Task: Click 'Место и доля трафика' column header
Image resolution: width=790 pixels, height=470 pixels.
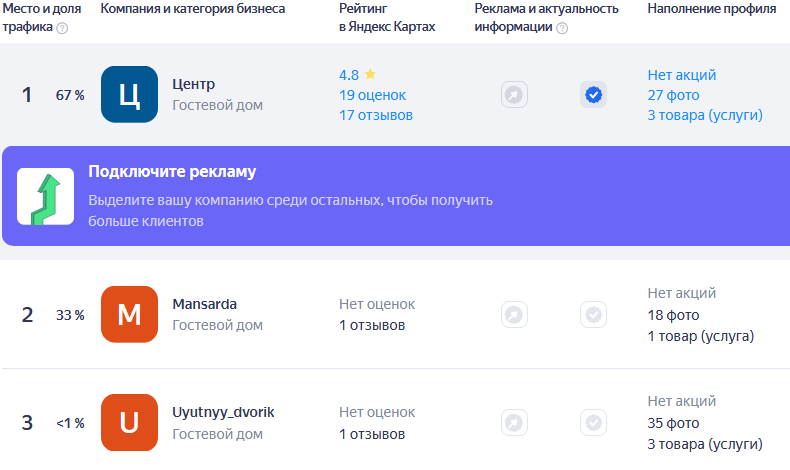Action: pos(42,18)
